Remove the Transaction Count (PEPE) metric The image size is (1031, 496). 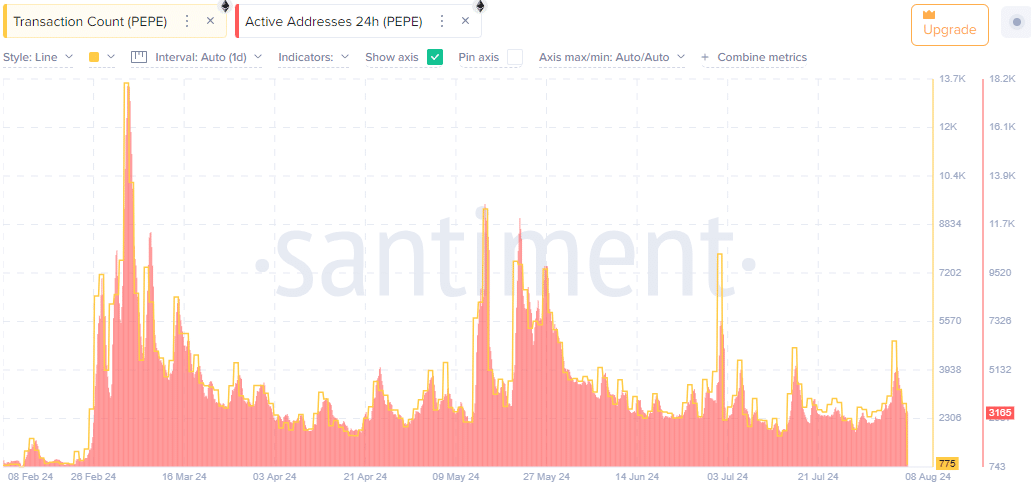pyautogui.click(x=210, y=21)
